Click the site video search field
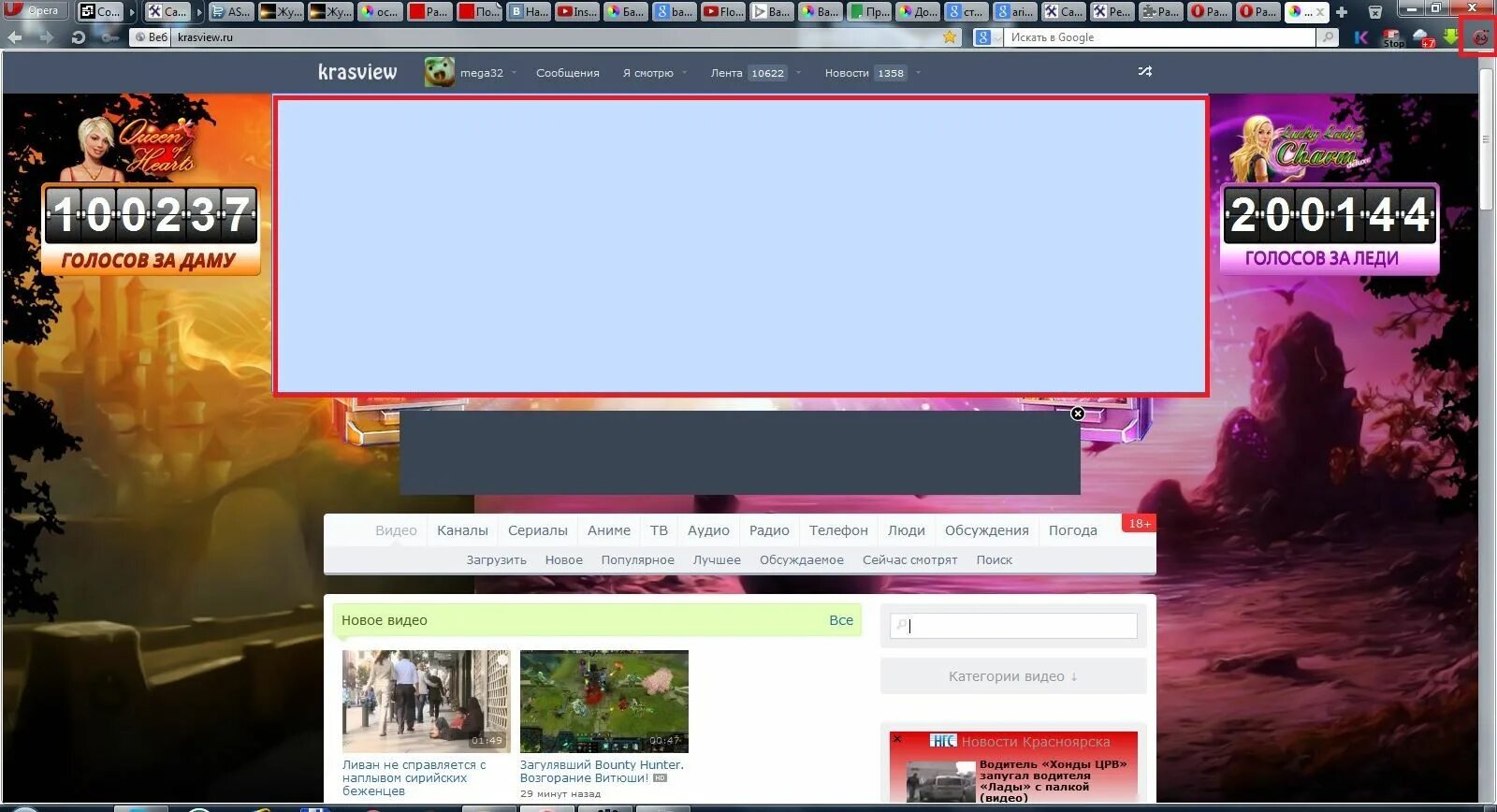1497x812 pixels. coord(1013,625)
